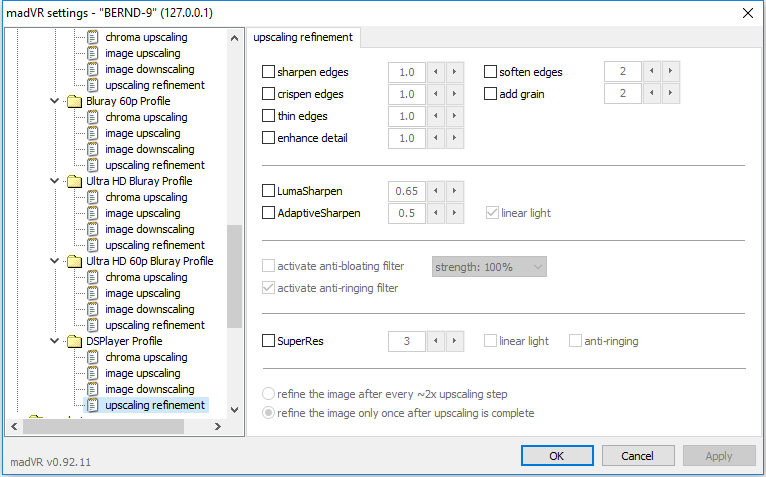
Task: Click the tree scrollbar up arrow
Action: pyautogui.click(x=234, y=38)
